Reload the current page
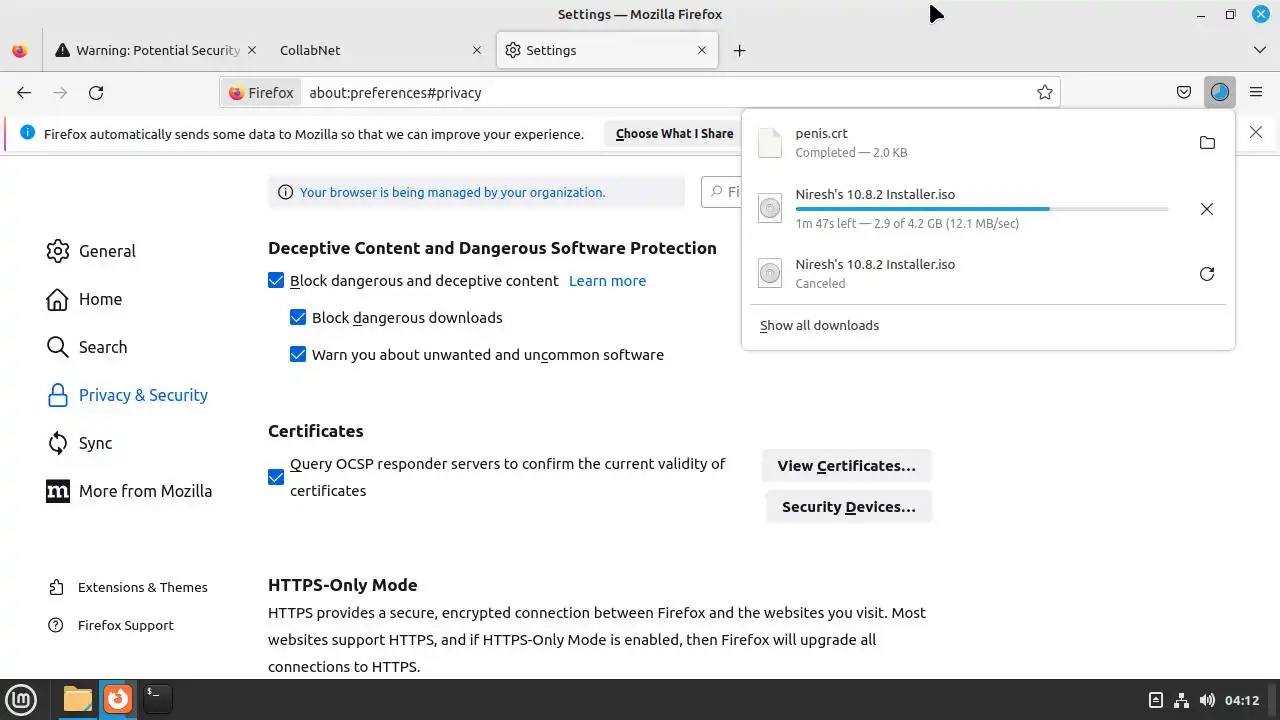The width and height of the screenshot is (1280, 720). pos(96,92)
